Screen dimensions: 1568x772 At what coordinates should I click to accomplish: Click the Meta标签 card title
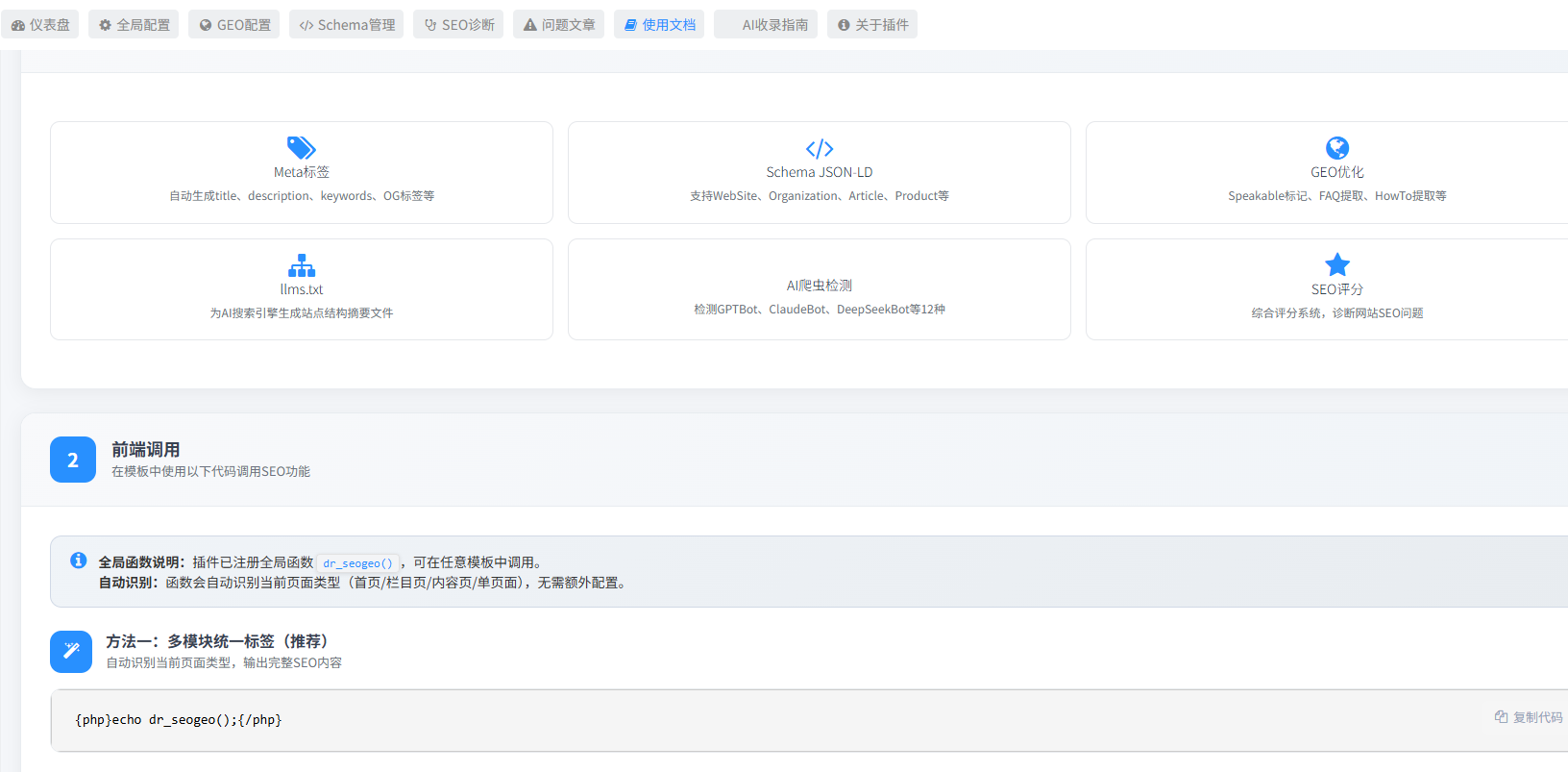[x=302, y=172]
